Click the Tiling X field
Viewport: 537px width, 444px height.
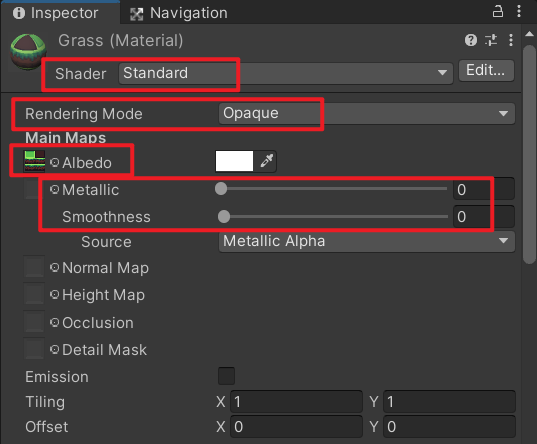coord(296,402)
